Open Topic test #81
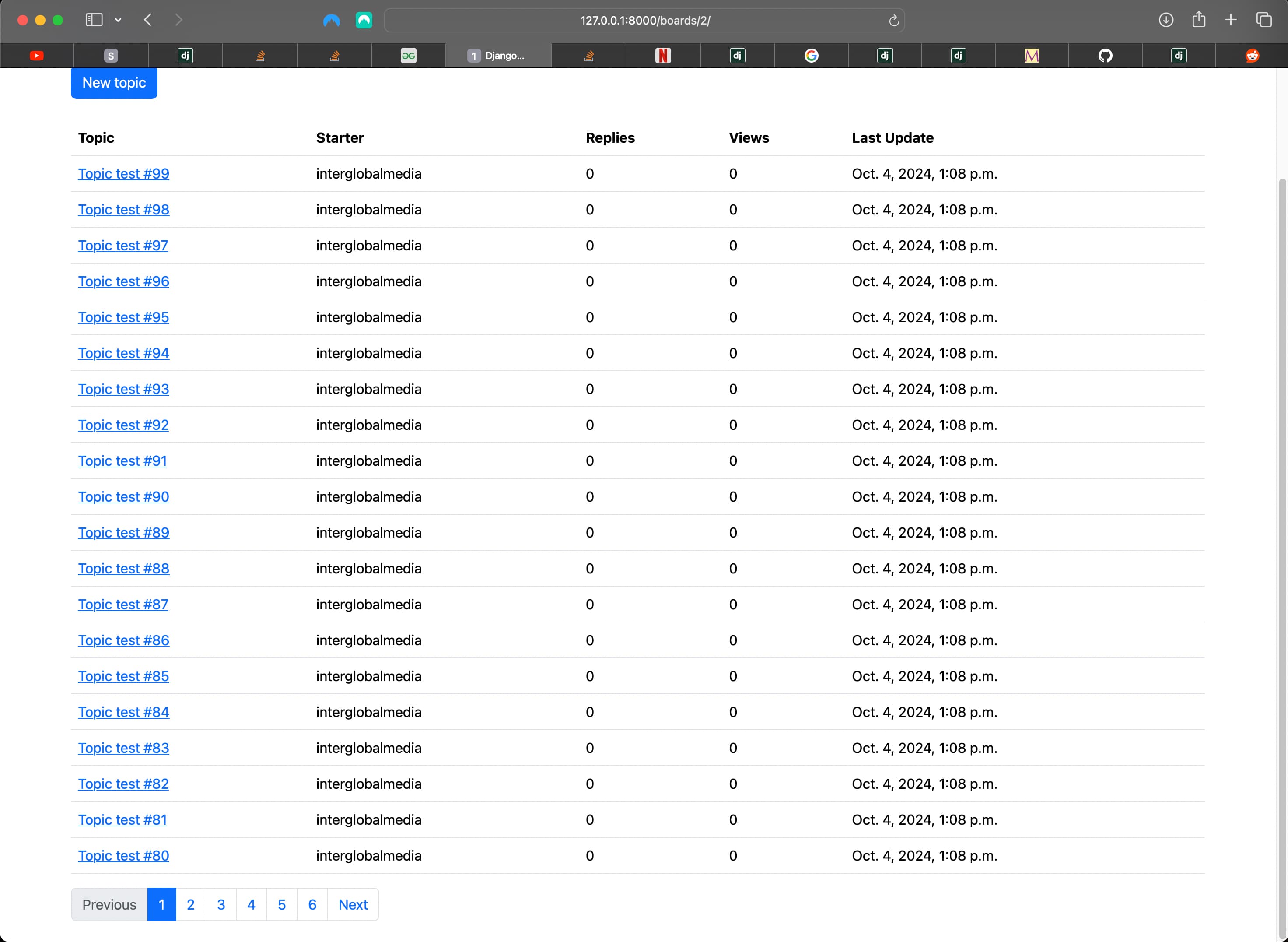 pyautogui.click(x=122, y=821)
